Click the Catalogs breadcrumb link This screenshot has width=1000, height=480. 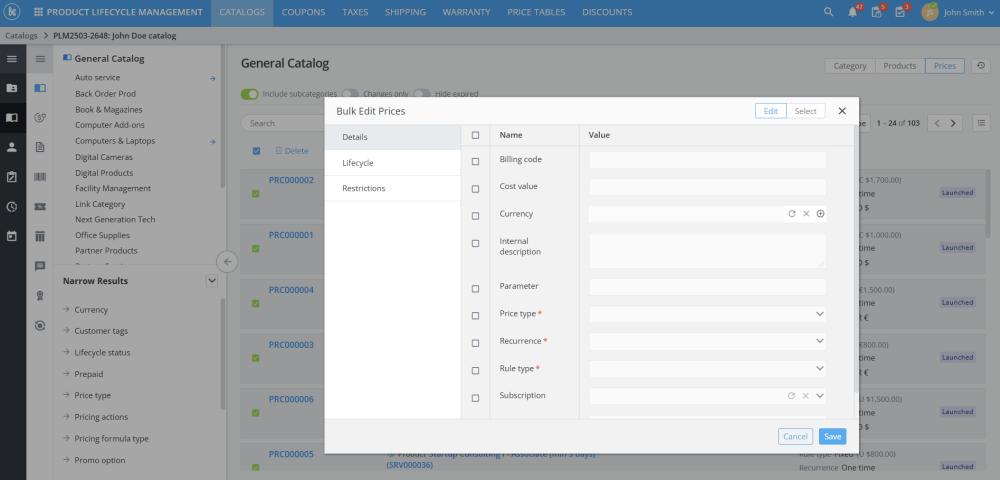click(x=21, y=36)
